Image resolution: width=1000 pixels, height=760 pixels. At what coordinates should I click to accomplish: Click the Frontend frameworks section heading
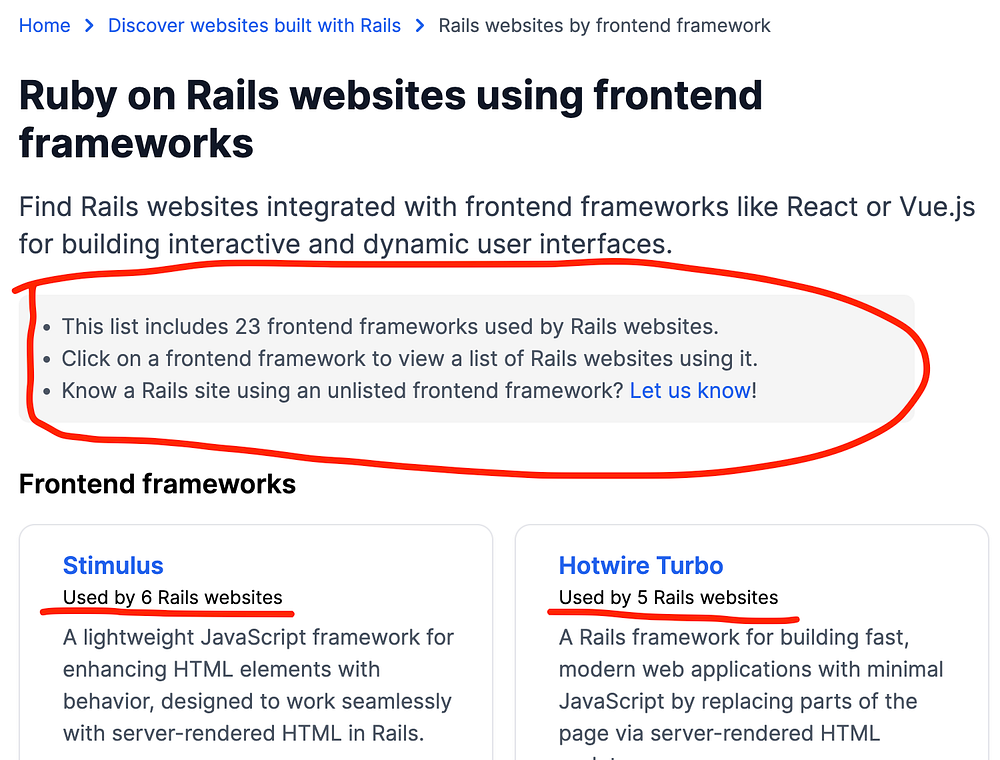pos(158,484)
